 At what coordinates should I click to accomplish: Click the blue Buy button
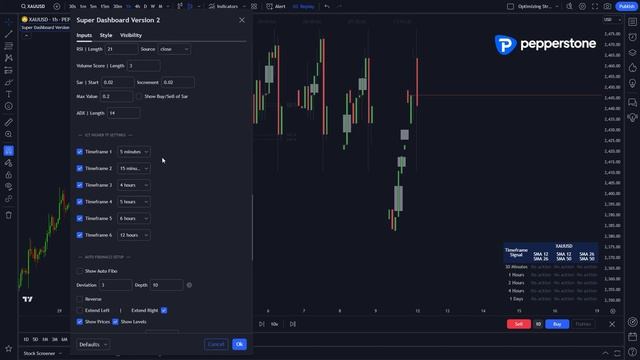click(x=557, y=324)
